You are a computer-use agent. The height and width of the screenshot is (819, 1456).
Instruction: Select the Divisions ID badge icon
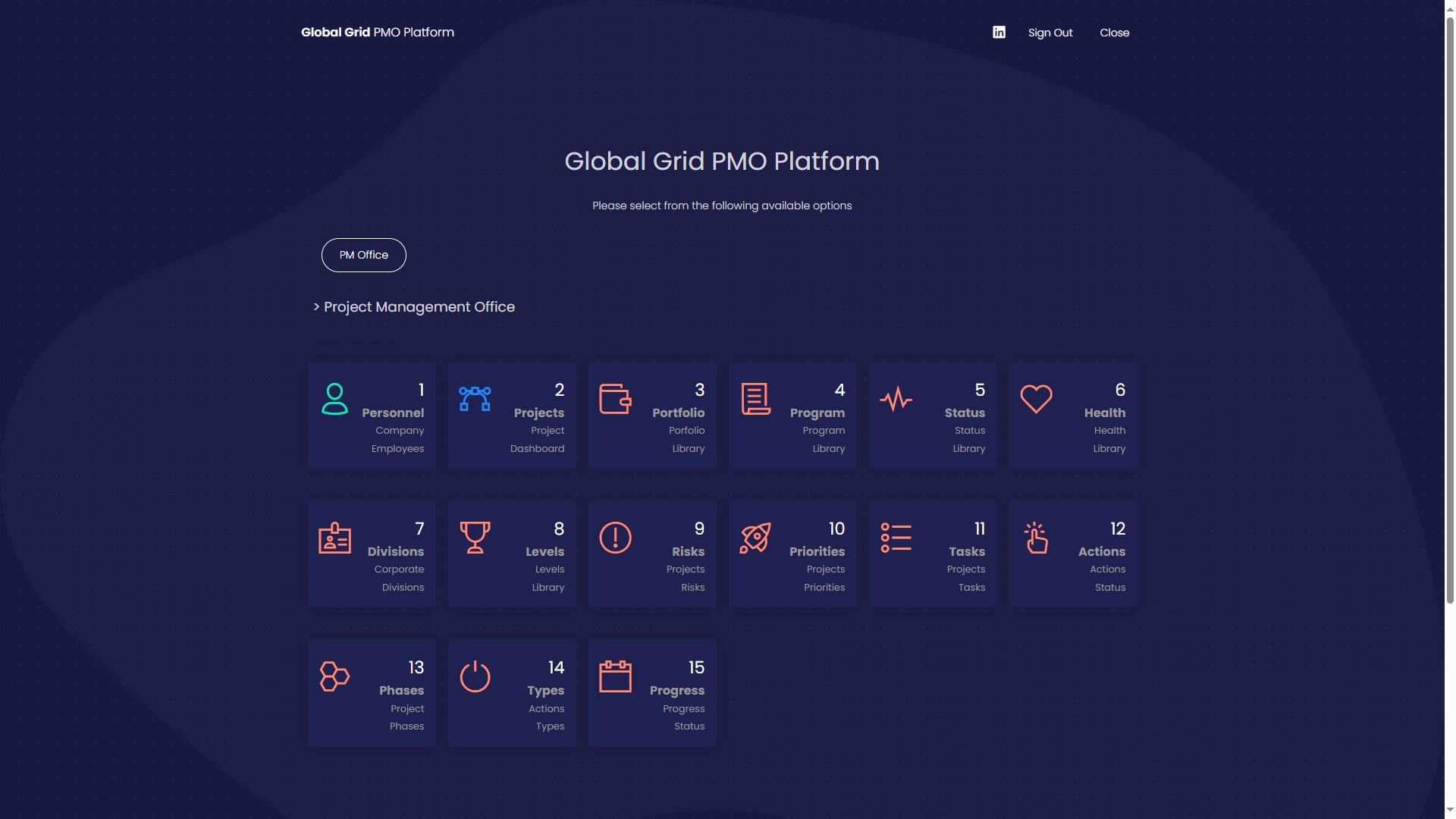tap(334, 538)
